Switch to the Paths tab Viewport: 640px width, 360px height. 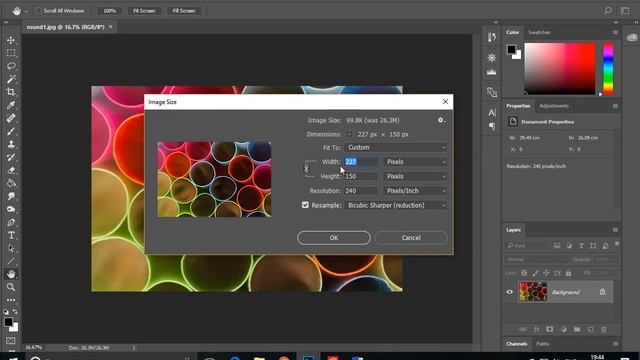click(x=542, y=344)
